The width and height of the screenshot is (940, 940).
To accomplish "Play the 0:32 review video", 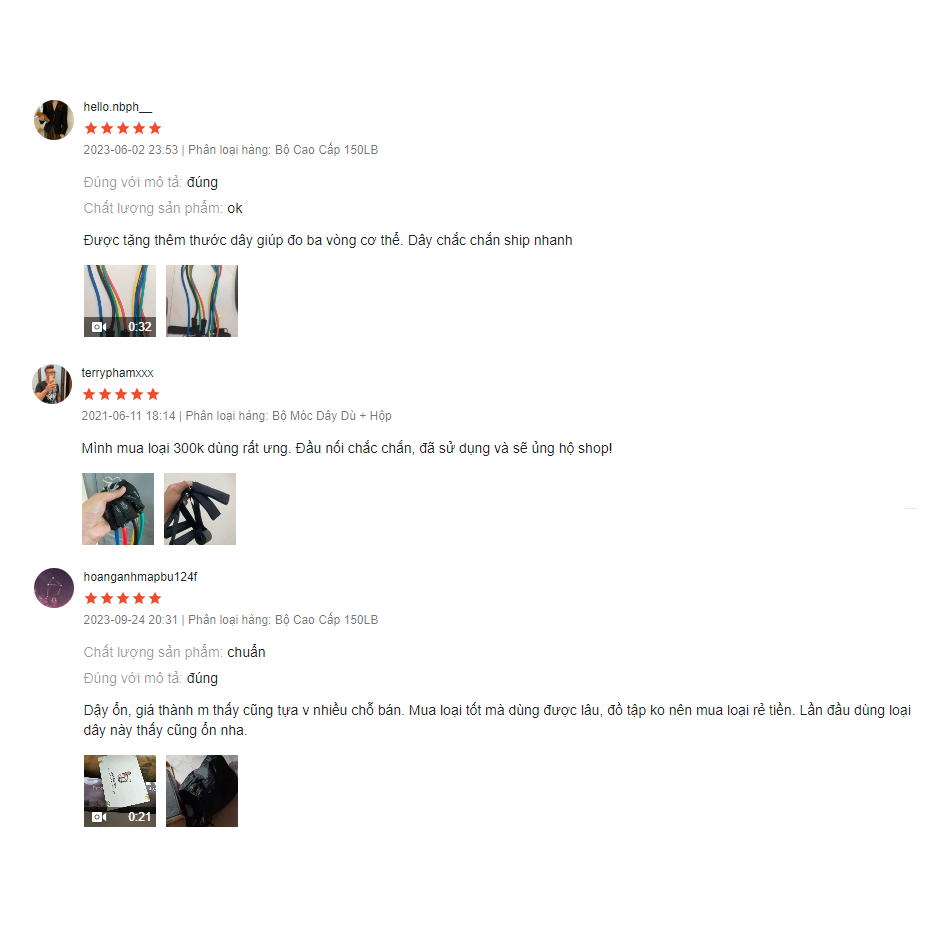I will pos(120,301).
